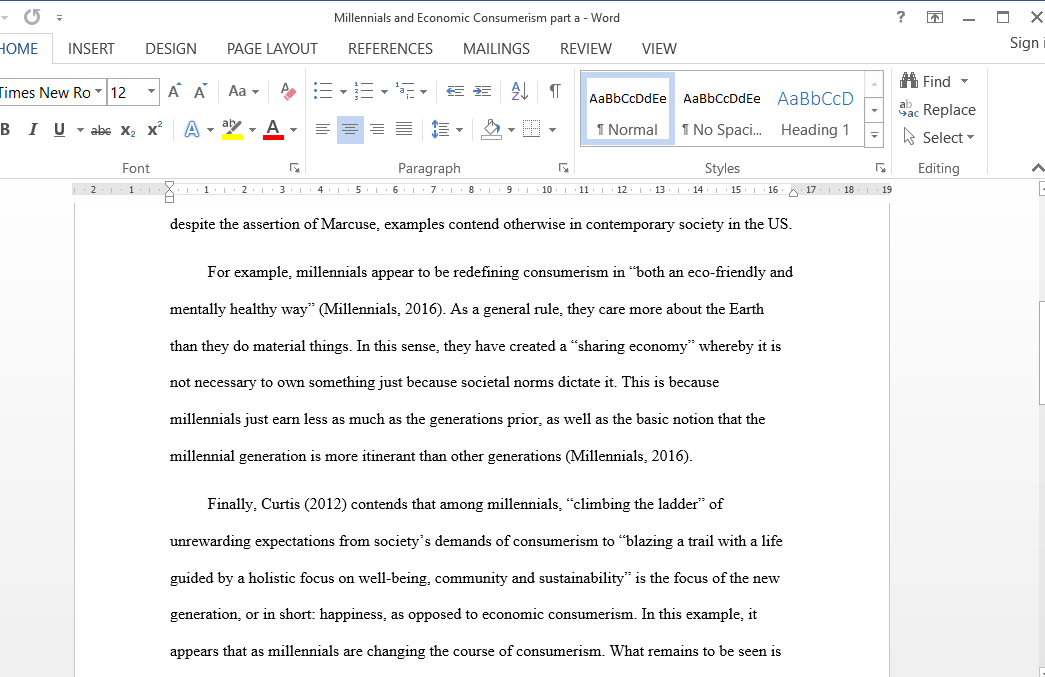Click the first line indent ruler marker

click(x=169, y=185)
